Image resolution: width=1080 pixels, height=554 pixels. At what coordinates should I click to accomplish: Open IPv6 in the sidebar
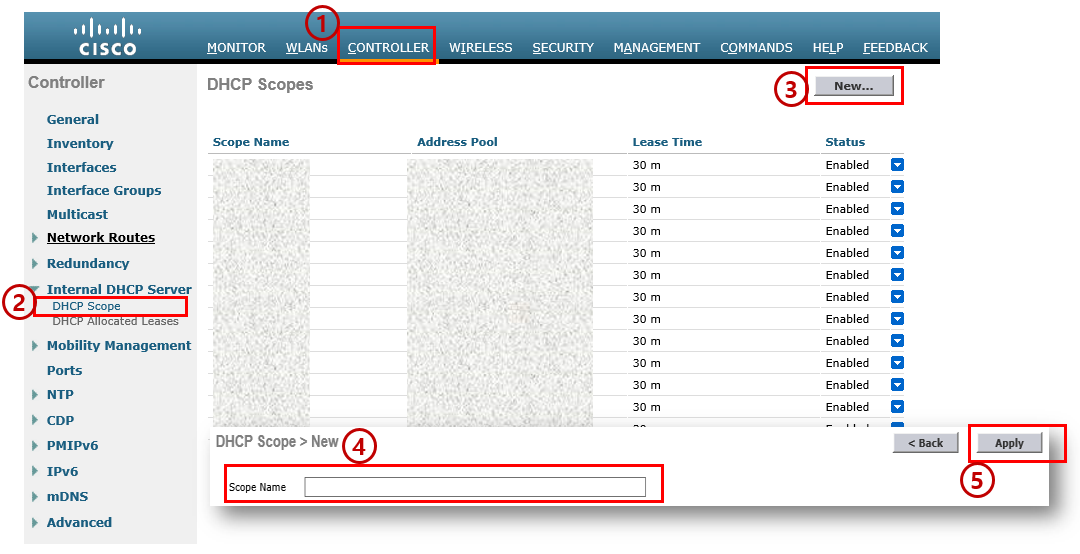(62, 471)
